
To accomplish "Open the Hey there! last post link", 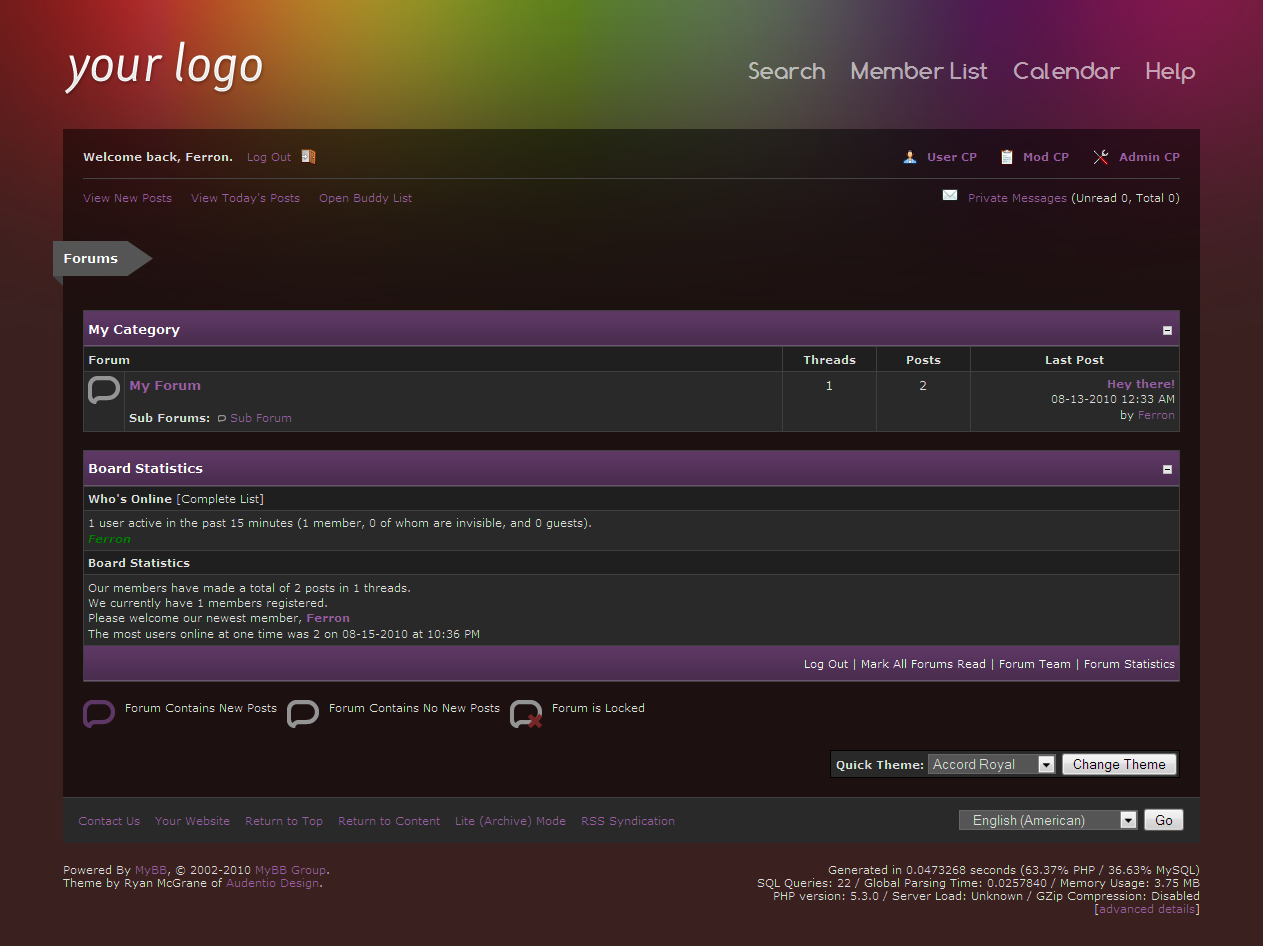I will (x=1140, y=384).
